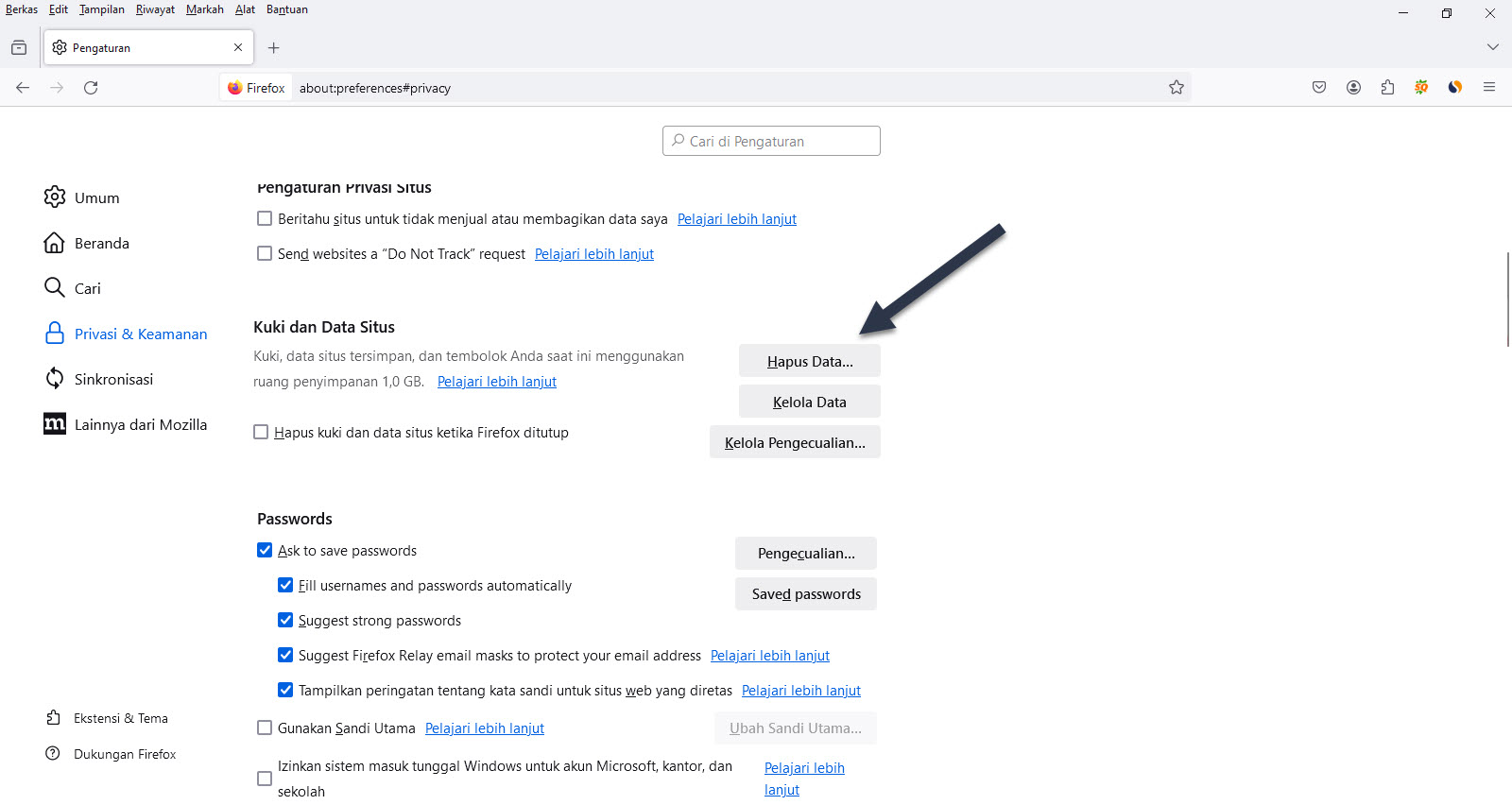Expand the list all tabs chevron
Viewport: 1512px width, 805px height.
coord(1492,47)
